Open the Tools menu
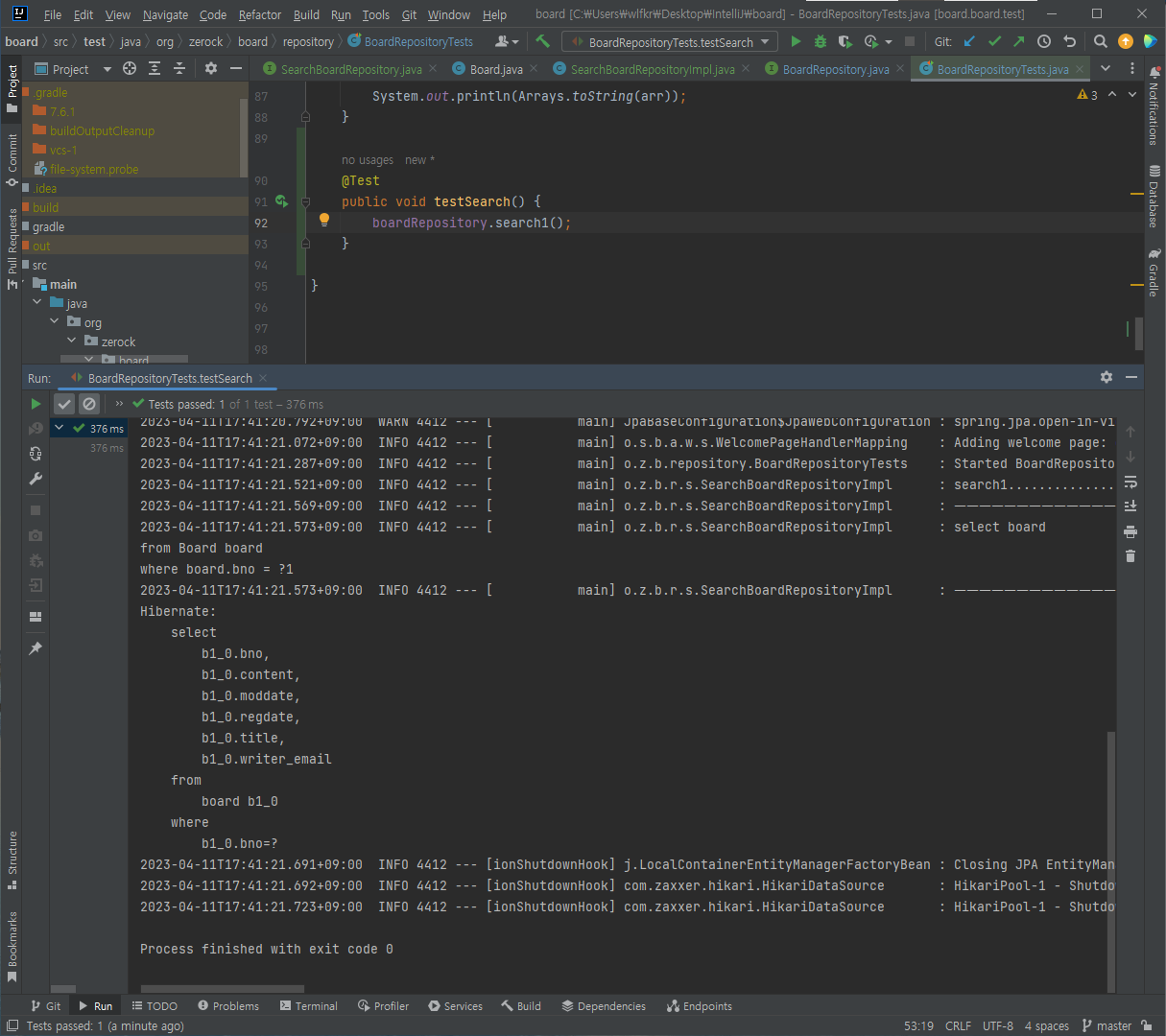Image resolution: width=1166 pixels, height=1036 pixels. 376,14
